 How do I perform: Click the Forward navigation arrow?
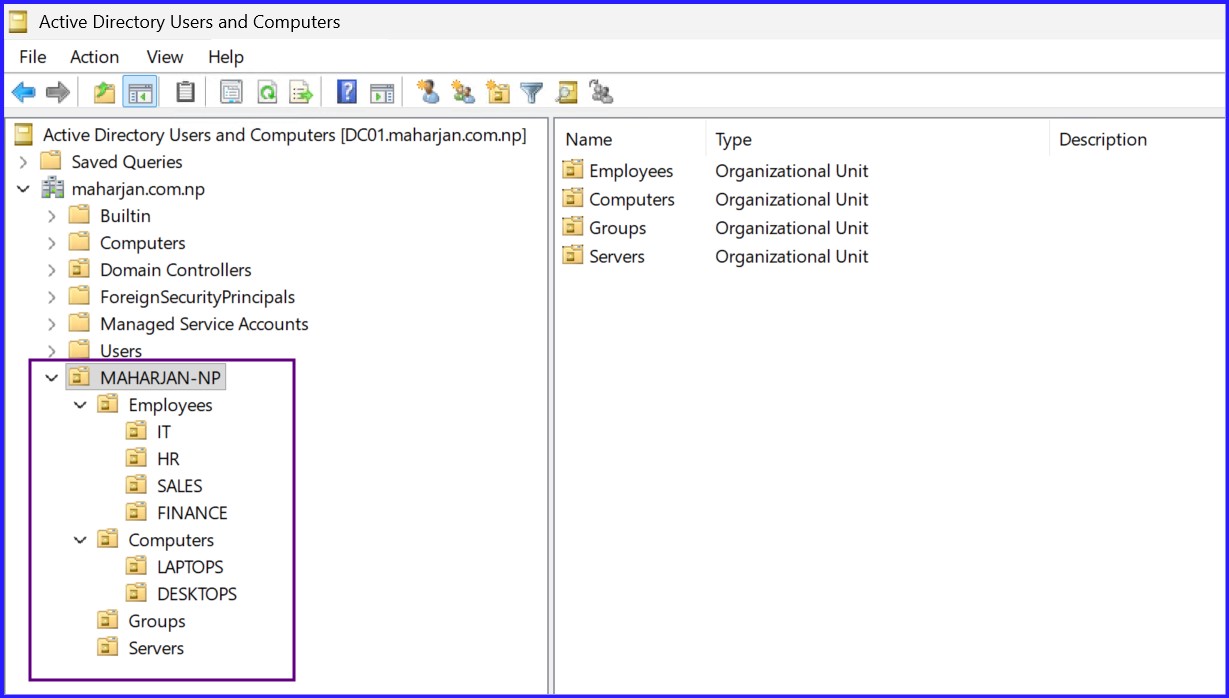[57, 92]
